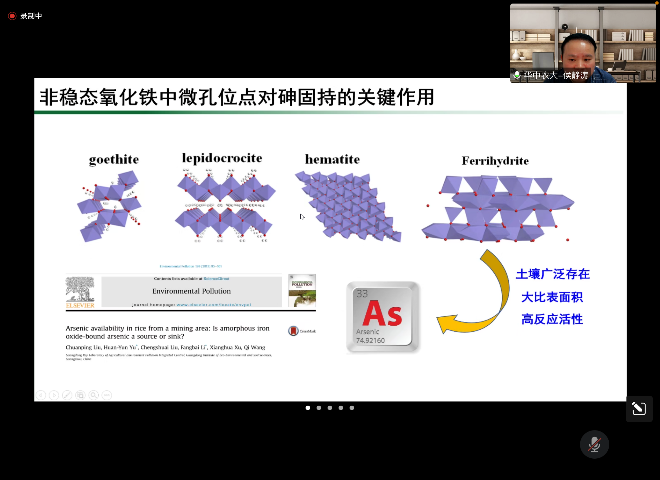Viewport: 660px width, 480px height.
Task: Click the Environmental Pollution journal cover thumbnail
Action: (x=302, y=290)
